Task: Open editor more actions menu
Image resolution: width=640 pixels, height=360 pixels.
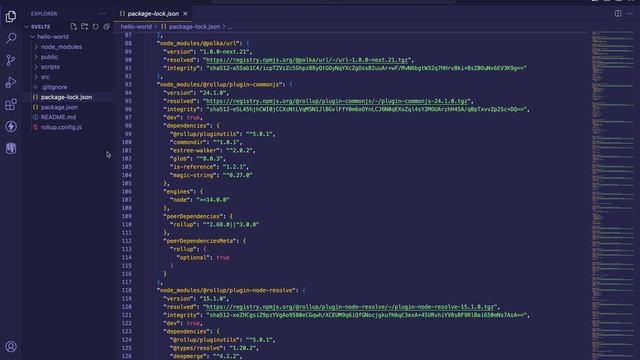Action: pyautogui.click(x=630, y=13)
